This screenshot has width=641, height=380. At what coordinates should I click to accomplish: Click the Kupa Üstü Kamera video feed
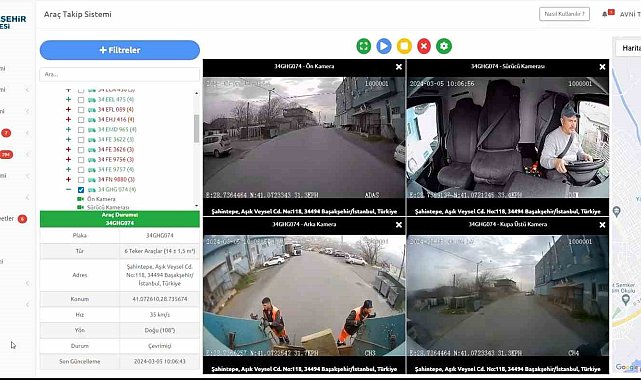[x=508, y=296]
